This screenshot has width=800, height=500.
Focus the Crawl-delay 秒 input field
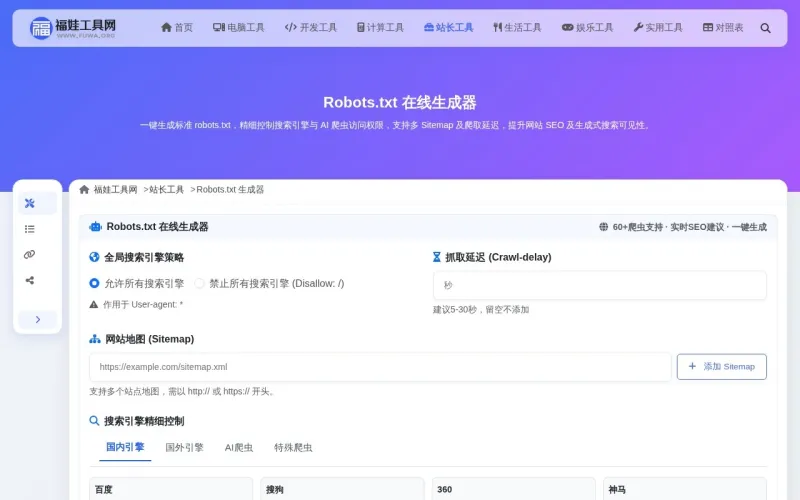pos(599,285)
